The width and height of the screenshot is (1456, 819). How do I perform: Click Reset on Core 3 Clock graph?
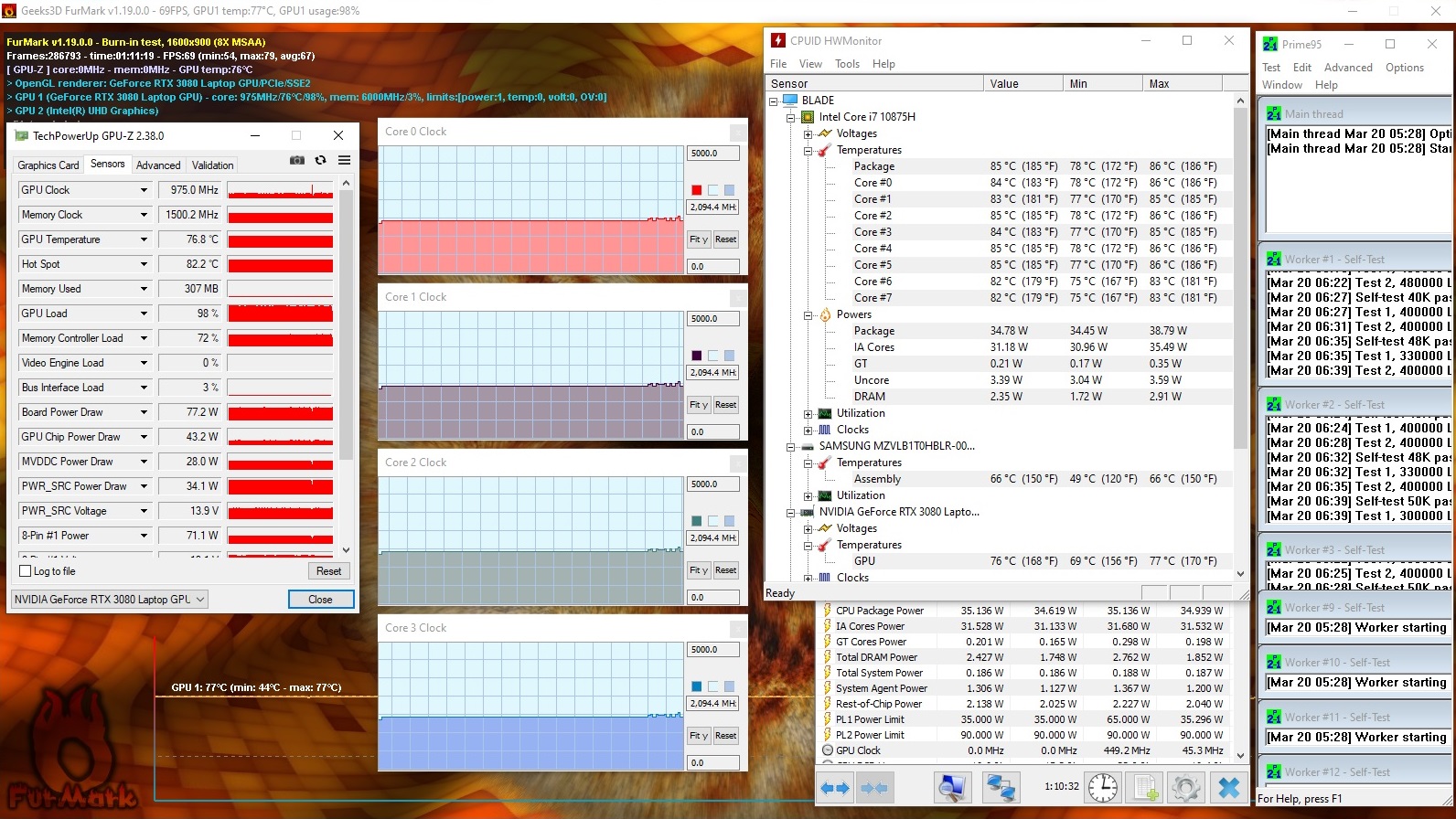tap(725, 736)
